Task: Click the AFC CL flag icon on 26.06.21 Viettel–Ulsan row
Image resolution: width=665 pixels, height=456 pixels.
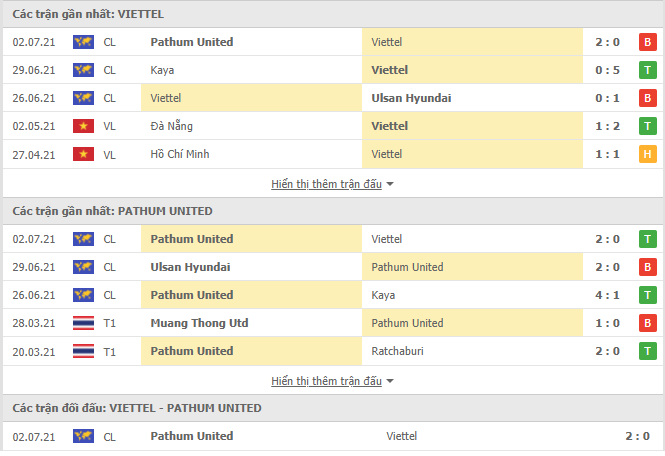Action: [x=83, y=98]
